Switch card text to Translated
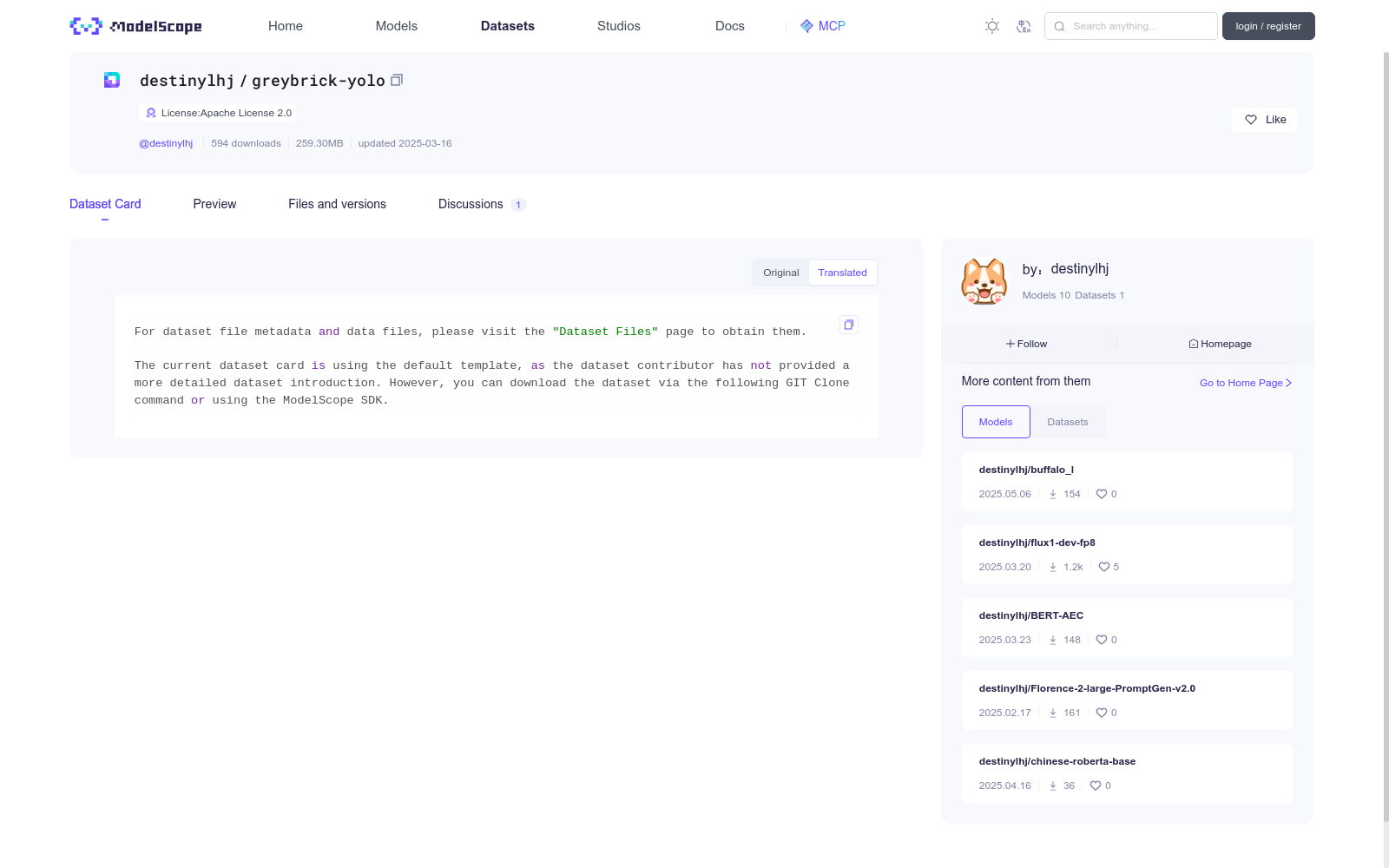This screenshot has height=868, width=1389. [843, 273]
